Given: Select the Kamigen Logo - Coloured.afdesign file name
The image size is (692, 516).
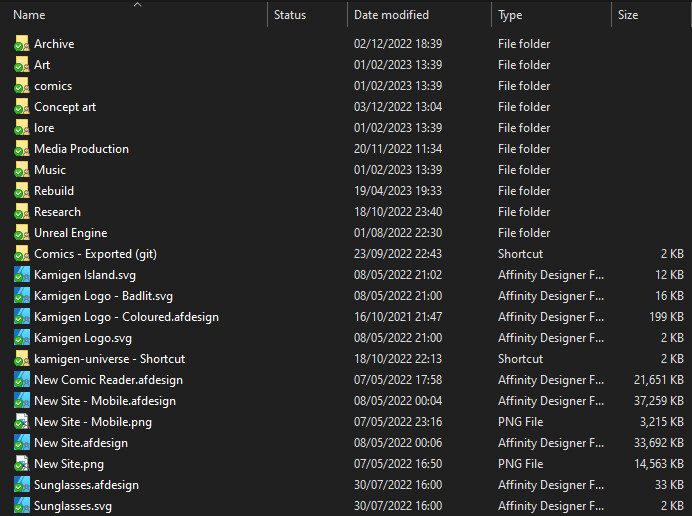Looking at the screenshot, I should click(x=127, y=317).
